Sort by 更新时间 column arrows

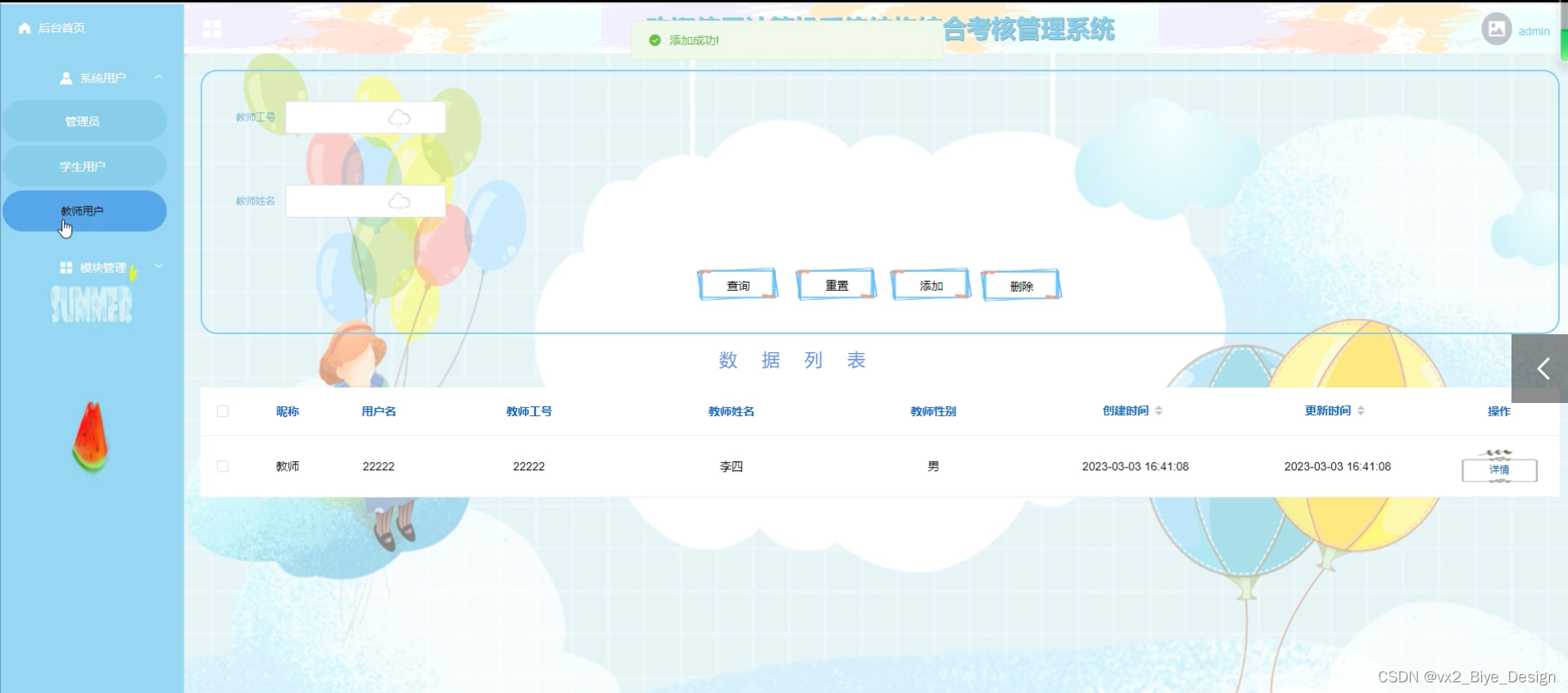click(x=1361, y=411)
